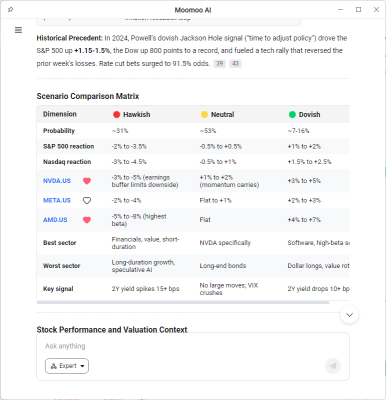Viewport: 386px width, 400px height.
Task: Click the red Hawkish indicator dot
Action: (116, 114)
